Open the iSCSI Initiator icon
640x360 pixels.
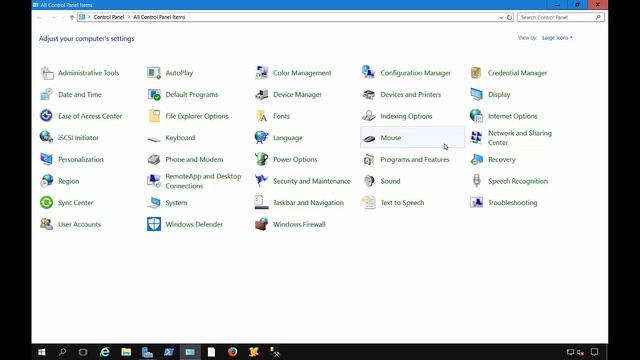(x=47, y=137)
